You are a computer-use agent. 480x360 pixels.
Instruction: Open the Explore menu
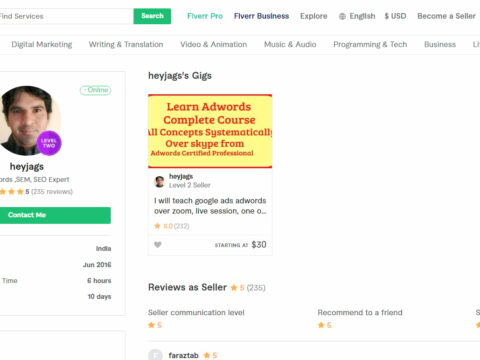314,16
